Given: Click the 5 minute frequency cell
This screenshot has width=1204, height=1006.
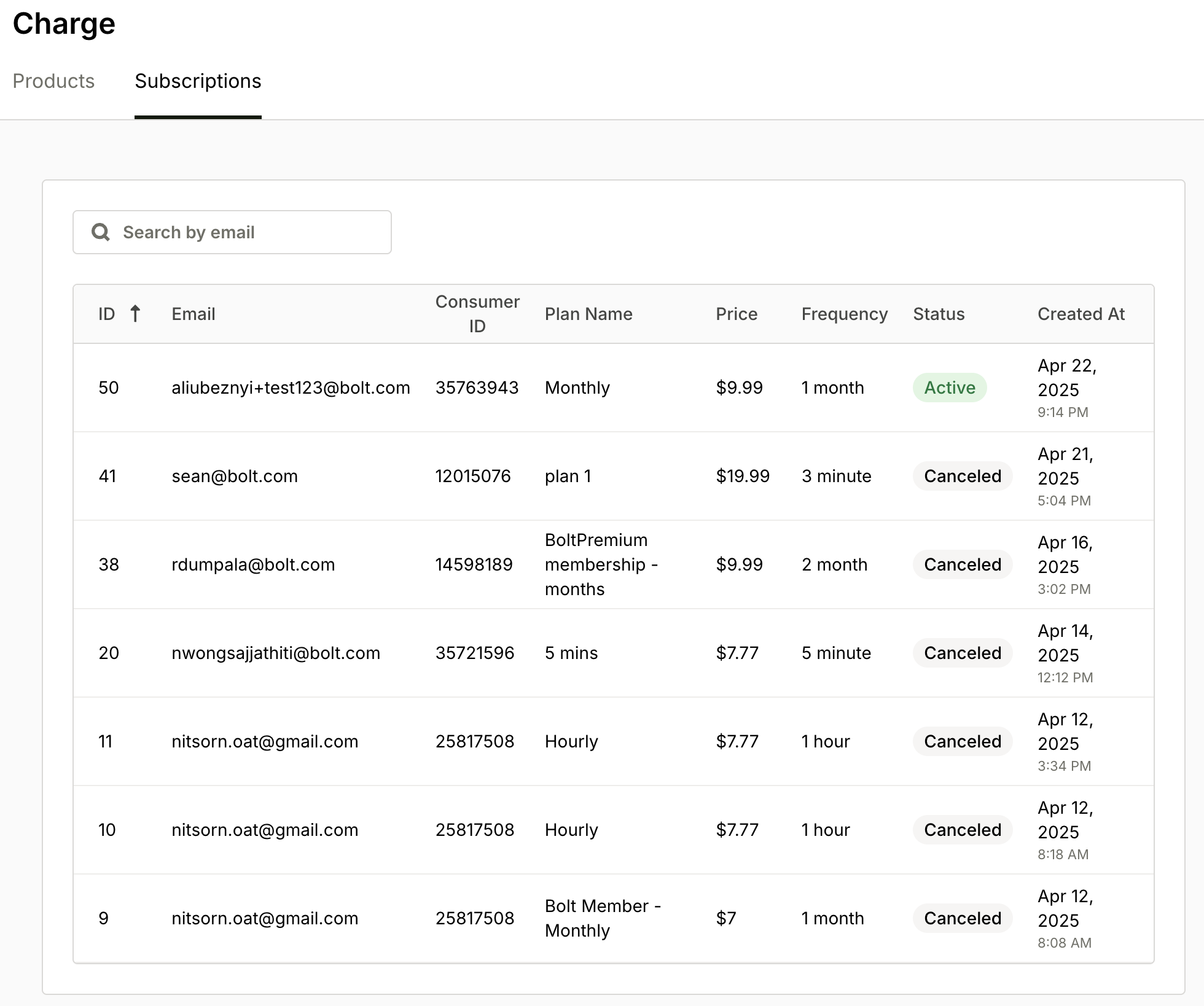Looking at the screenshot, I should click(x=836, y=653).
